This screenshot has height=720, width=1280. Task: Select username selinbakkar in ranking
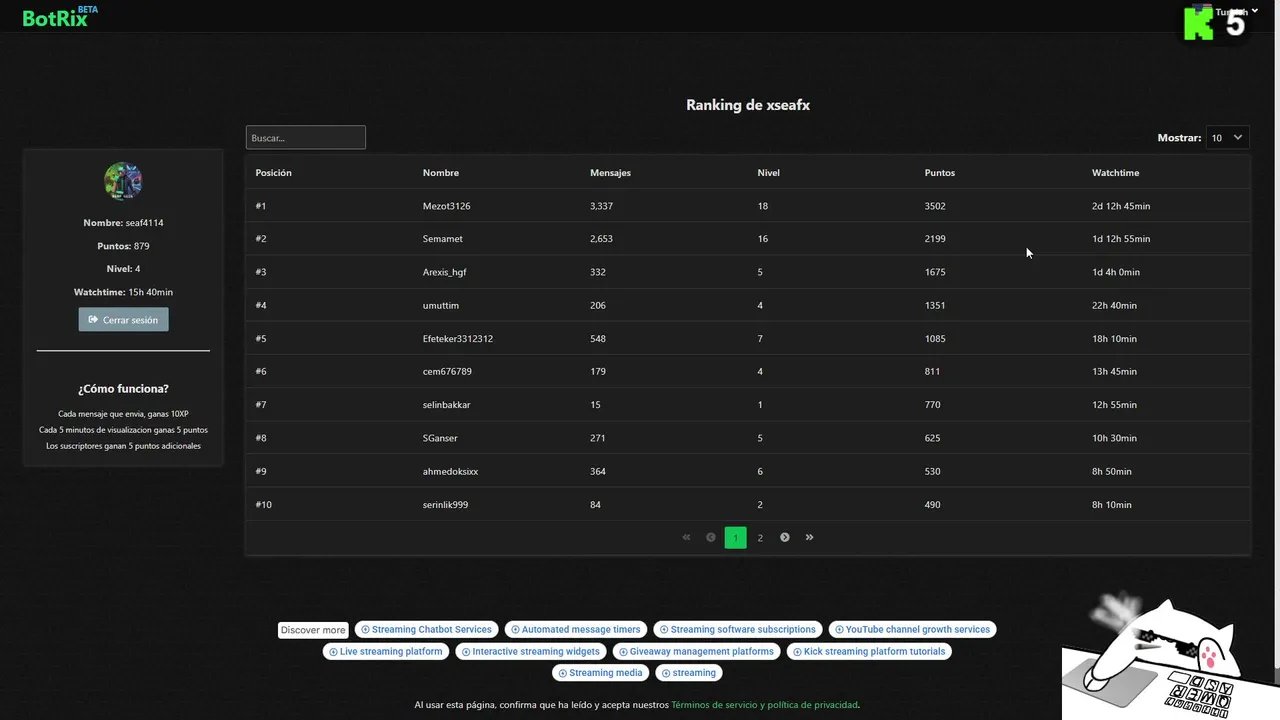447,405
